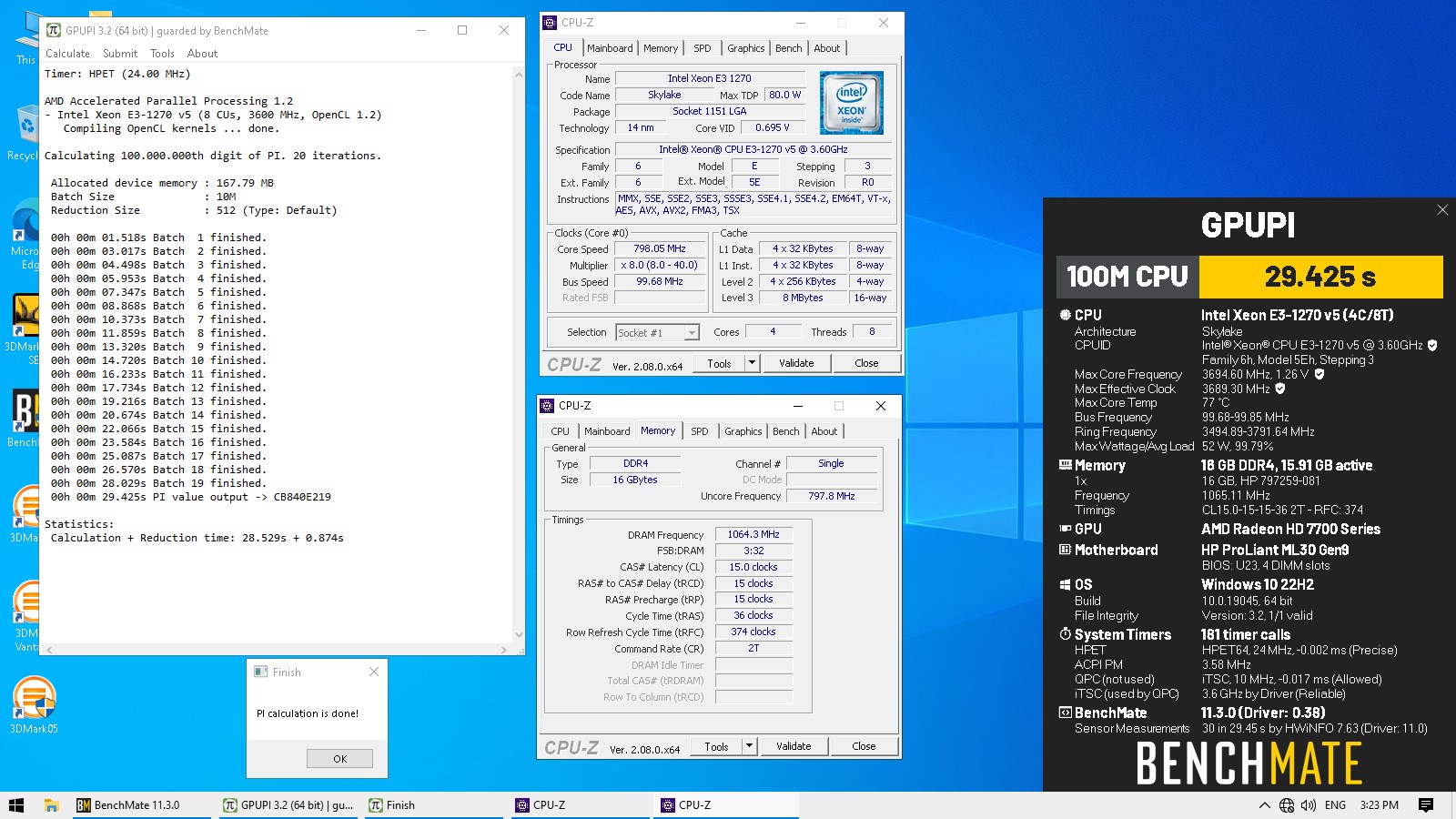The width and height of the screenshot is (1456, 819).
Task: Open Bench tab in upper CPU-Z window
Action: (789, 48)
